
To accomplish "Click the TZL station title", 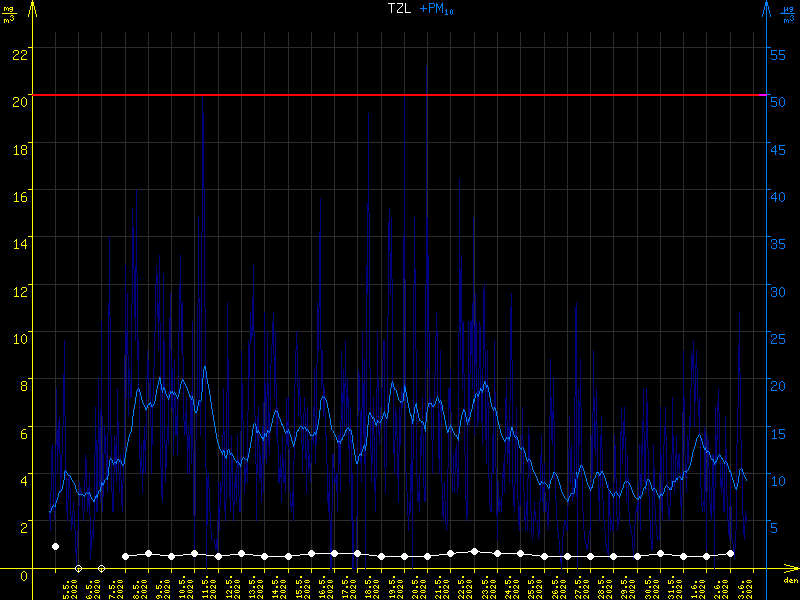I will [x=398, y=9].
